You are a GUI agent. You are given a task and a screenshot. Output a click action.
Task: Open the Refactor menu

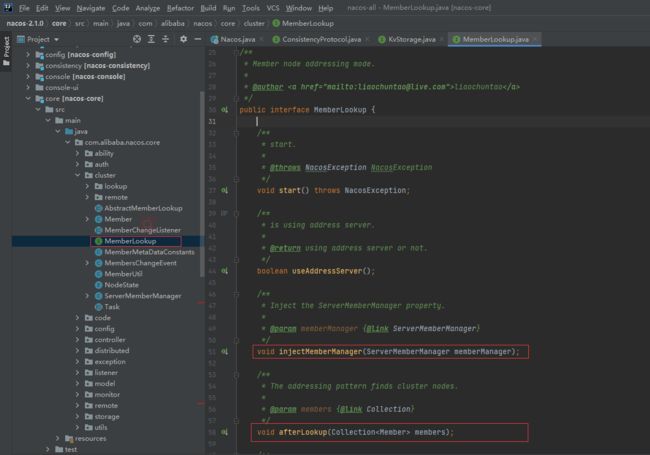(x=180, y=8)
